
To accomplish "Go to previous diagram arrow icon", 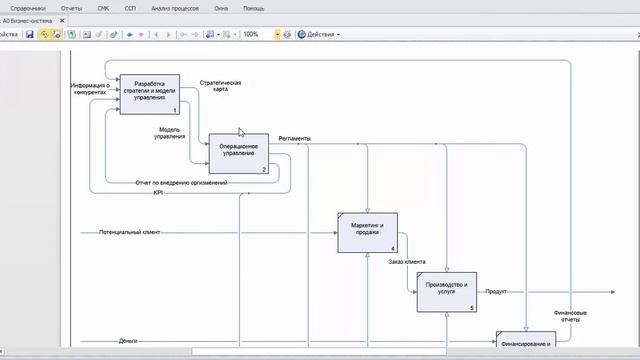I will 156,35.
